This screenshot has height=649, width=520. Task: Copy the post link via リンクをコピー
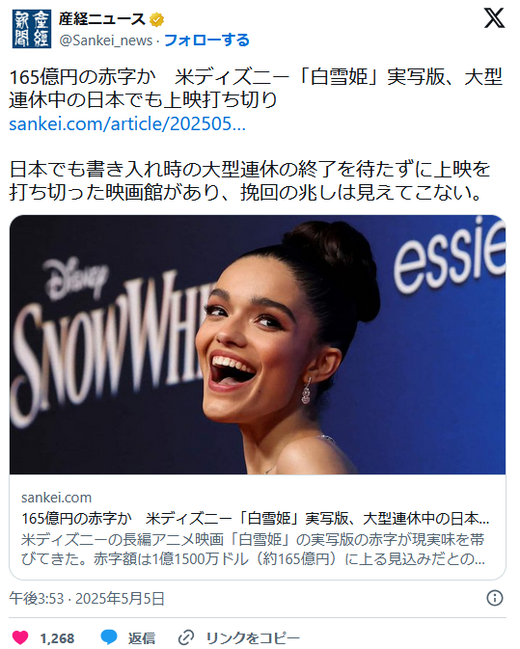coord(253,638)
